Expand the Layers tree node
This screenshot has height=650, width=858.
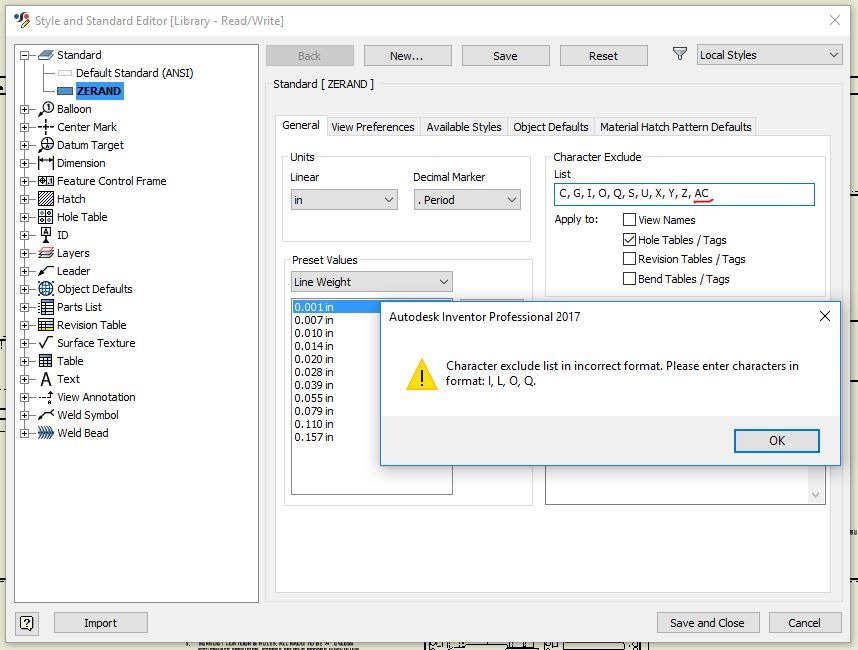pyautogui.click(x=24, y=253)
